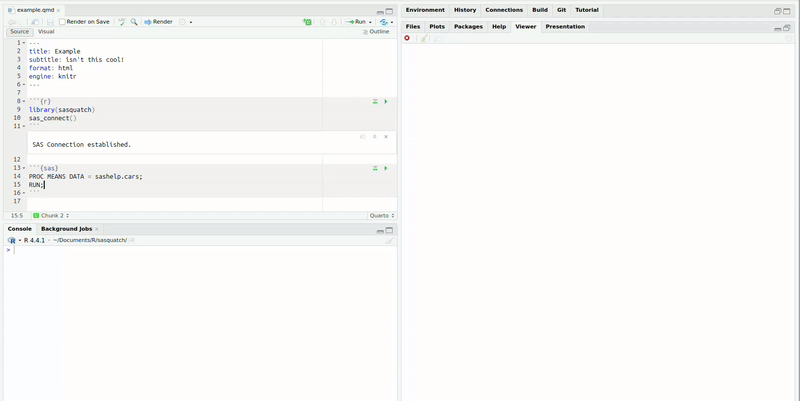Click the spell check icon
This screenshot has height=401, width=800.
click(x=121, y=21)
